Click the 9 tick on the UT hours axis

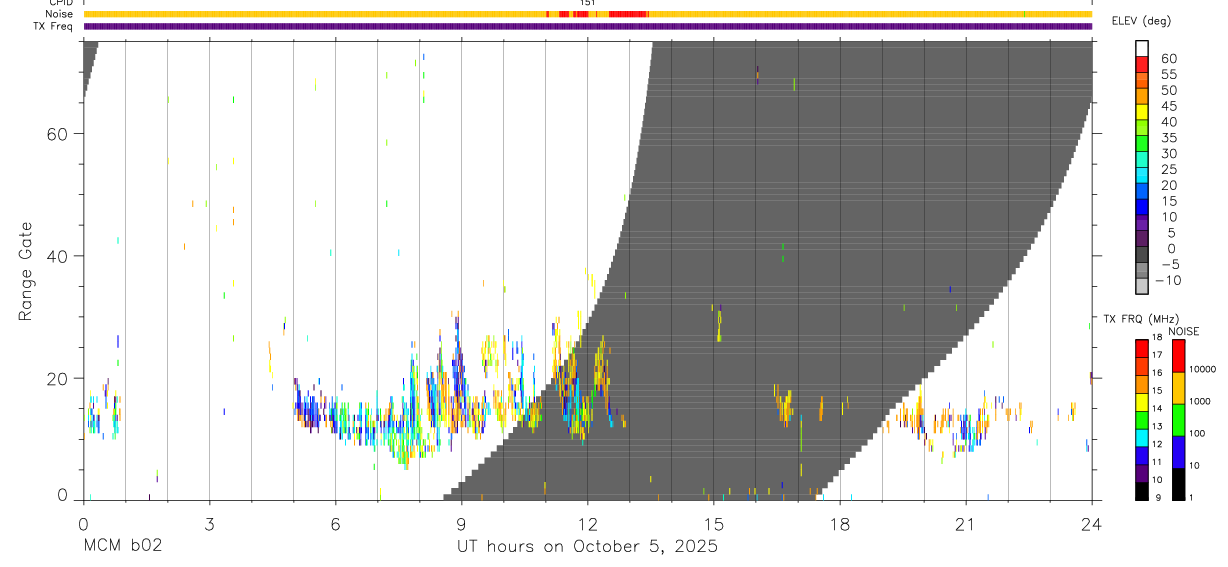click(x=461, y=523)
